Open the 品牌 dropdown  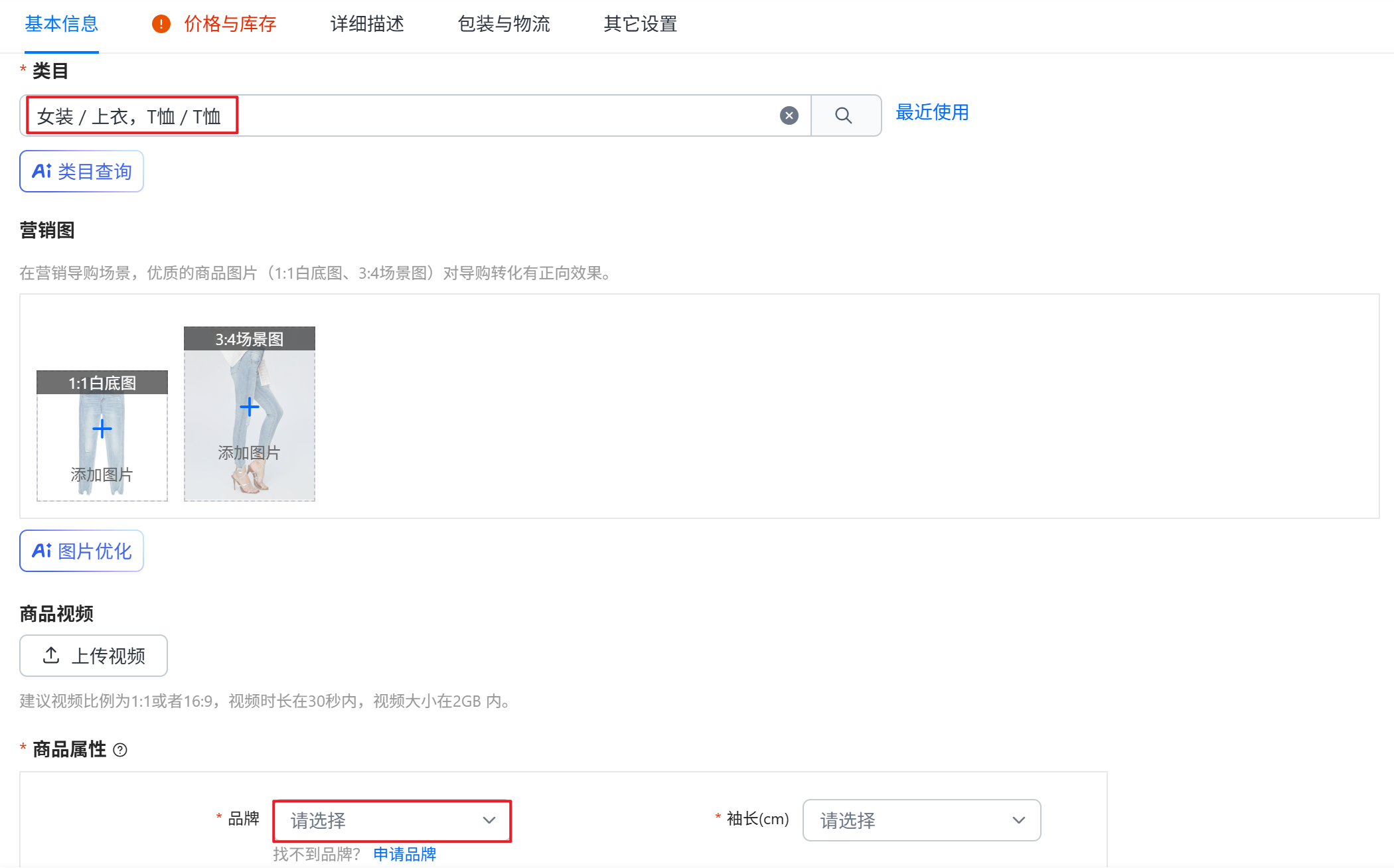click(x=392, y=821)
